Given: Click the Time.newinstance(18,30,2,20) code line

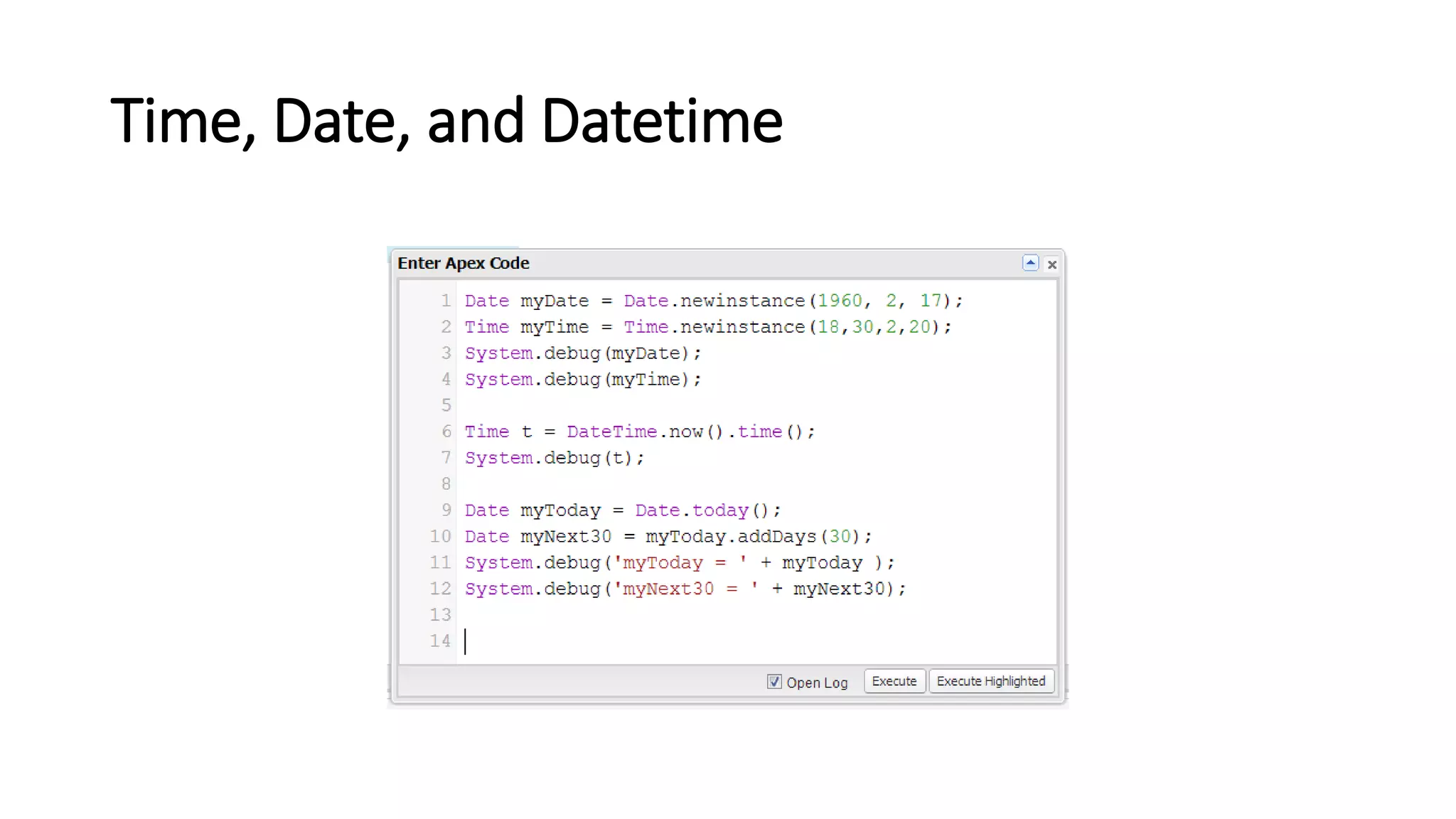Looking at the screenshot, I should click(707, 327).
